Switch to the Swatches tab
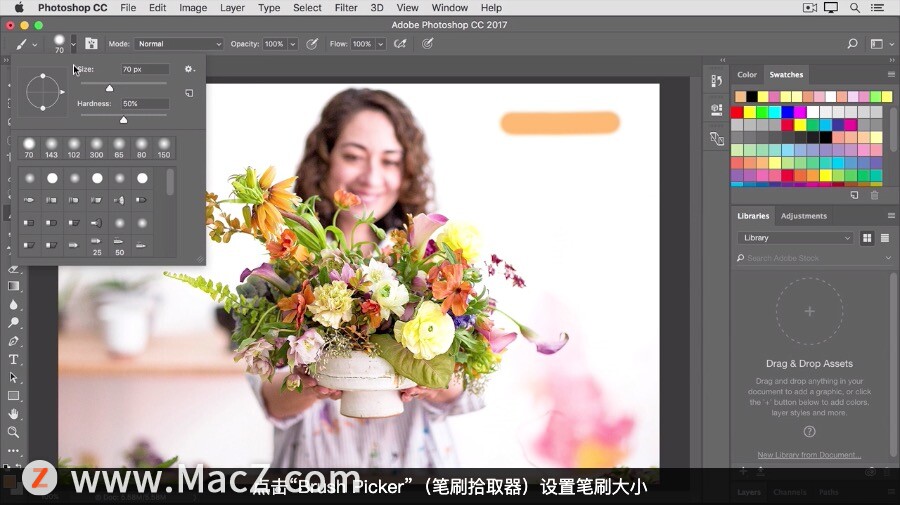Viewport: 900px width, 505px height. 786,75
